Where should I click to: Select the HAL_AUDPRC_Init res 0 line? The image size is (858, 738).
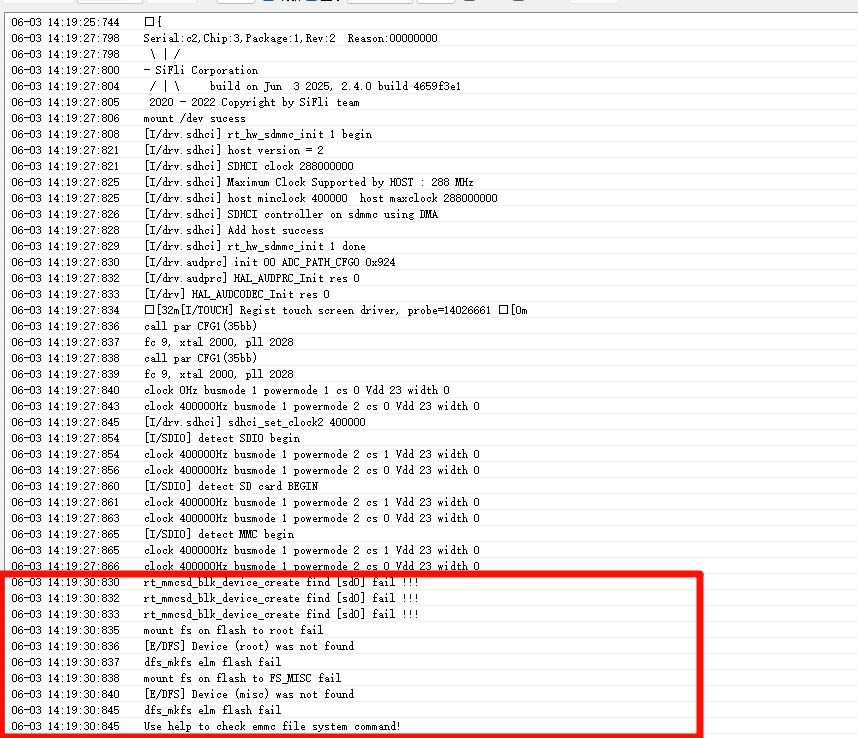[252, 278]
